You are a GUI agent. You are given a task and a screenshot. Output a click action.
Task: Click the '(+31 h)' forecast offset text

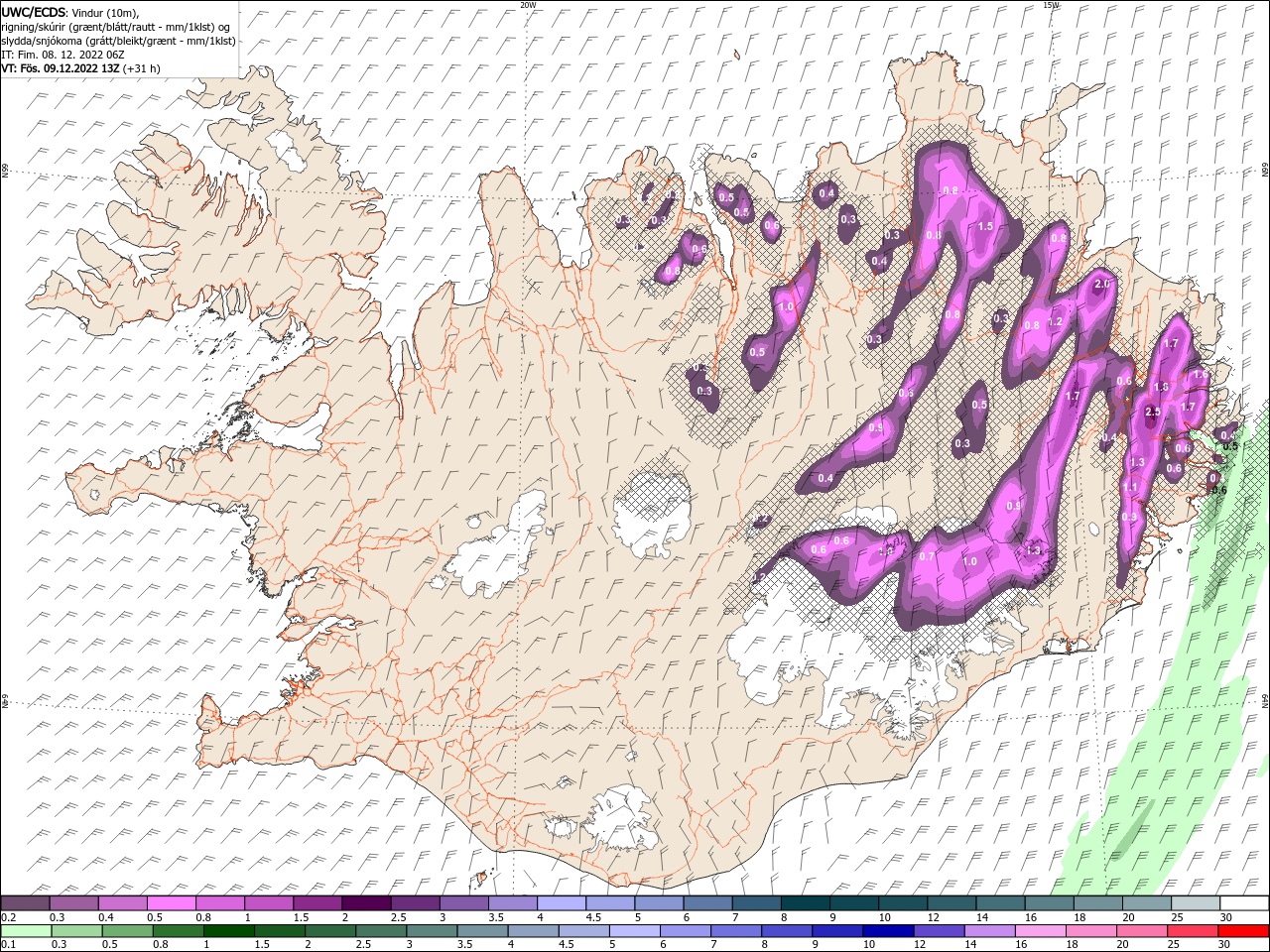[142, 68]
